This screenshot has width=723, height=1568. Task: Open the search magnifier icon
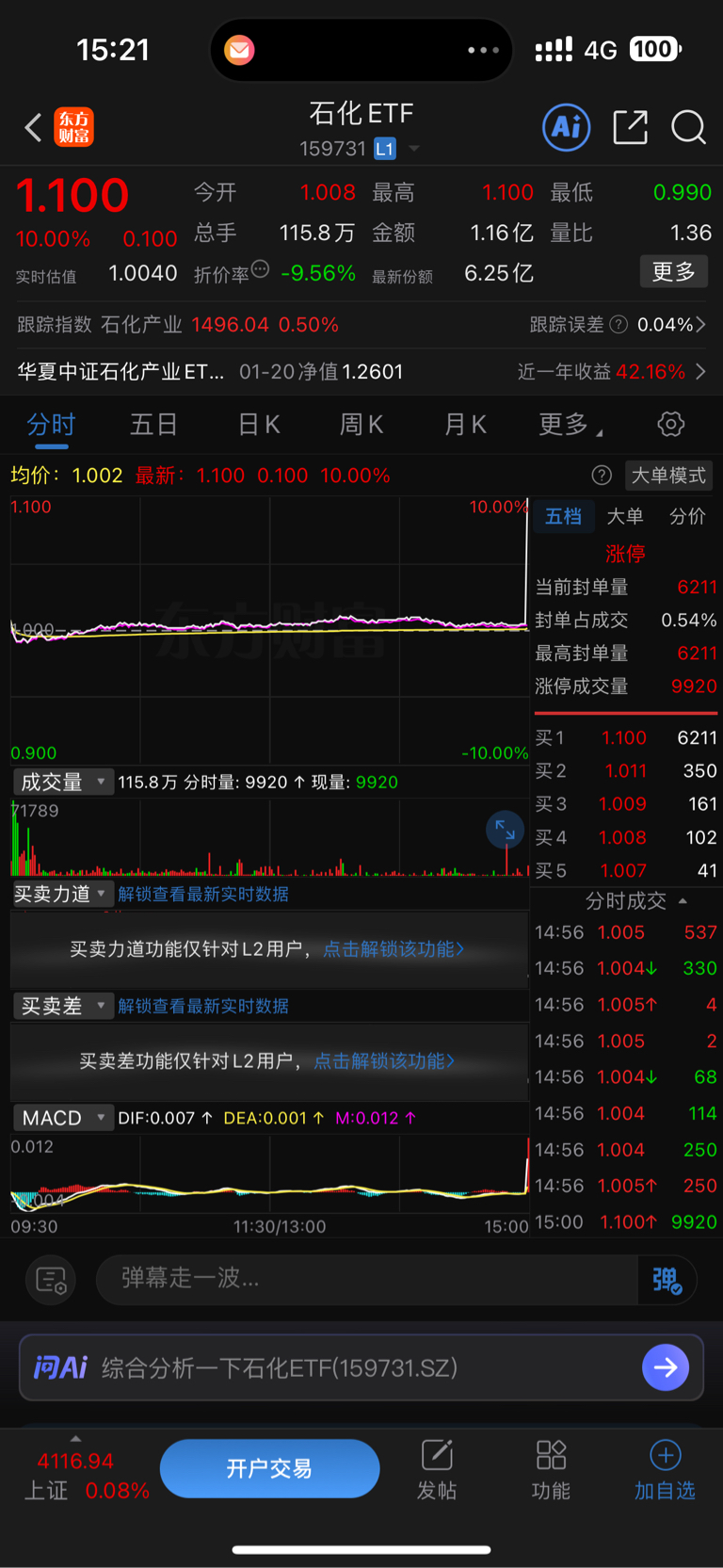pyautogui.click(x=688, y=127)
